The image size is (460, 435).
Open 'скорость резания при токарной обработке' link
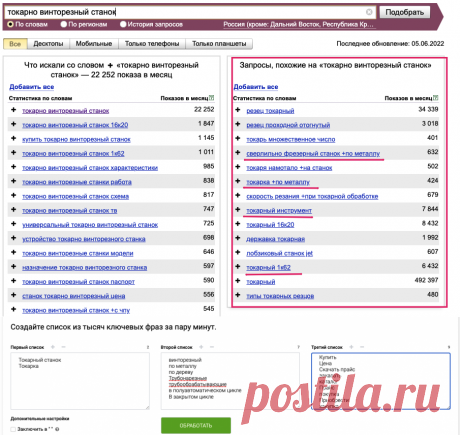coord(312,196)
